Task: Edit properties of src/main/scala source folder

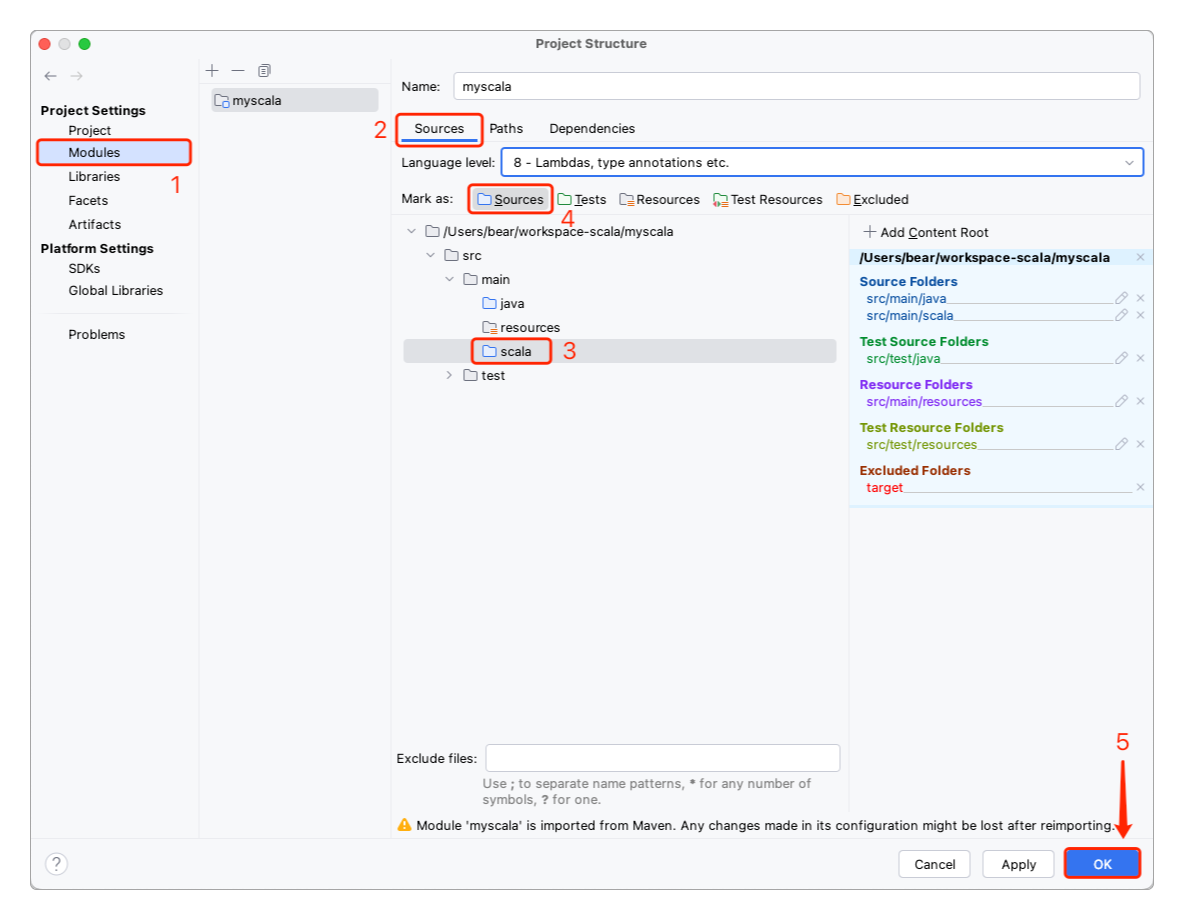Action: click(x=1121, y=315)
